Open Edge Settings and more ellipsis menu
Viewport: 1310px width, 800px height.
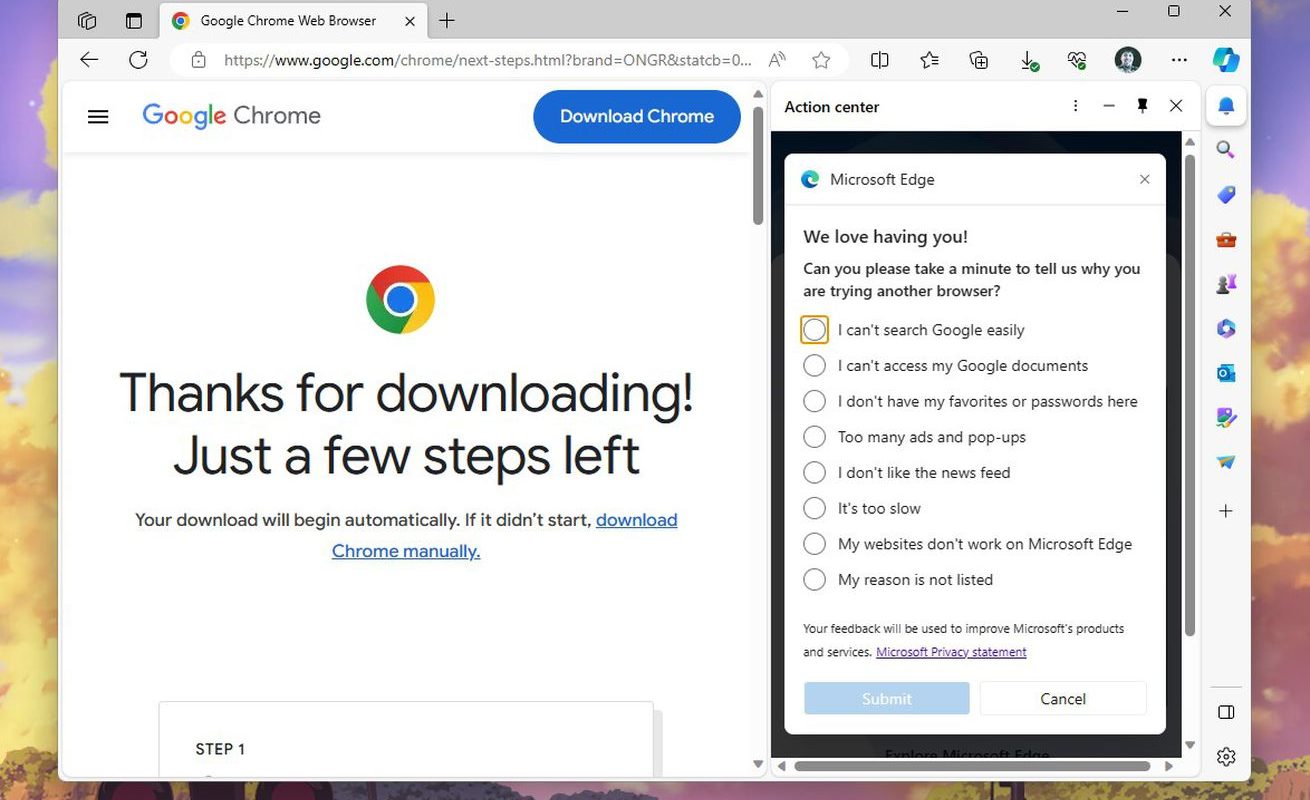tap(1179, 60)
